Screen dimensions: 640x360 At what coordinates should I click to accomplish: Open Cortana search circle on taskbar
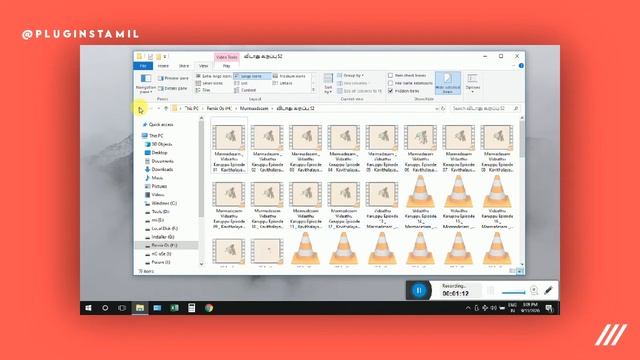click(105, 308)
